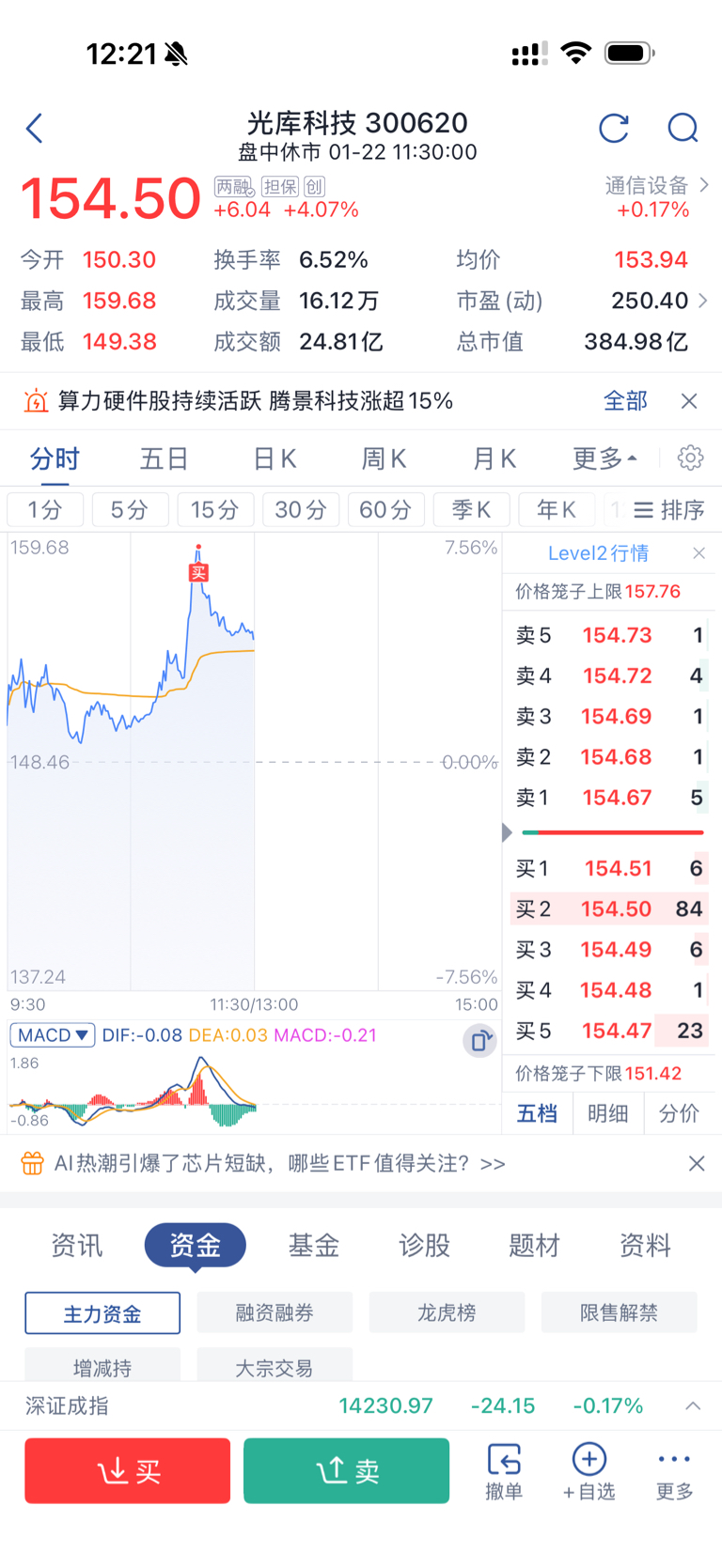The height and width of the screenshot is (1568, 722).
Task: Close the Level2行情 panel
Action: 698,553
